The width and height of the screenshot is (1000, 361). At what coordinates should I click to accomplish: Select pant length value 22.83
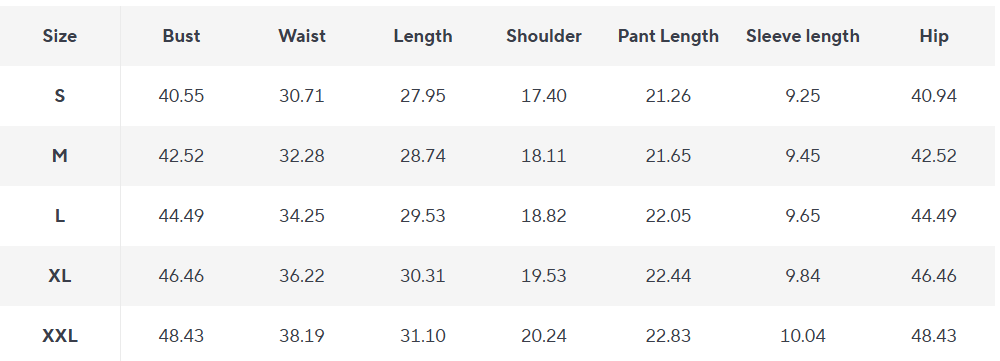click(668, 335)
